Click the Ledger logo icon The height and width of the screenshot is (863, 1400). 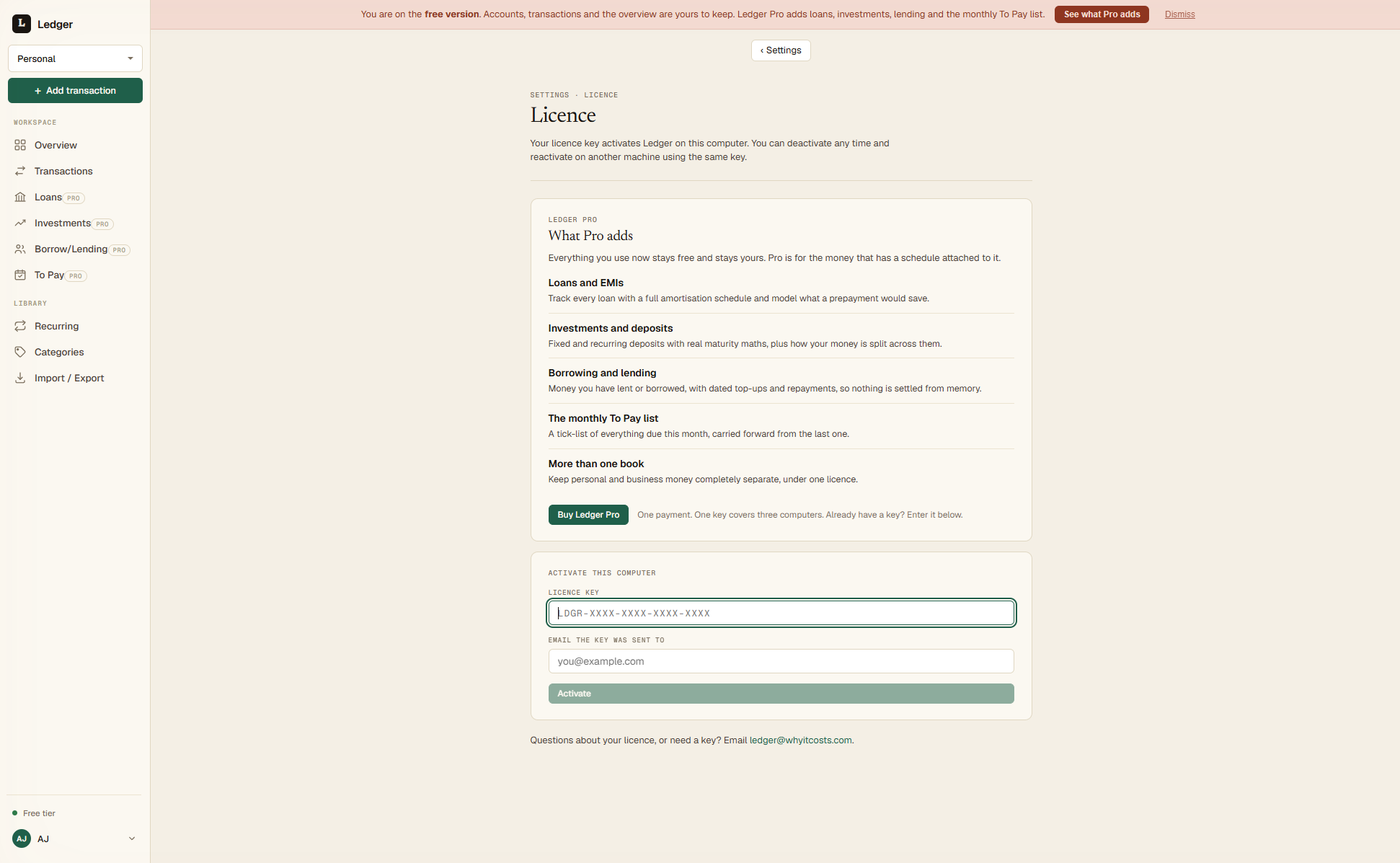tap(21, 24)
